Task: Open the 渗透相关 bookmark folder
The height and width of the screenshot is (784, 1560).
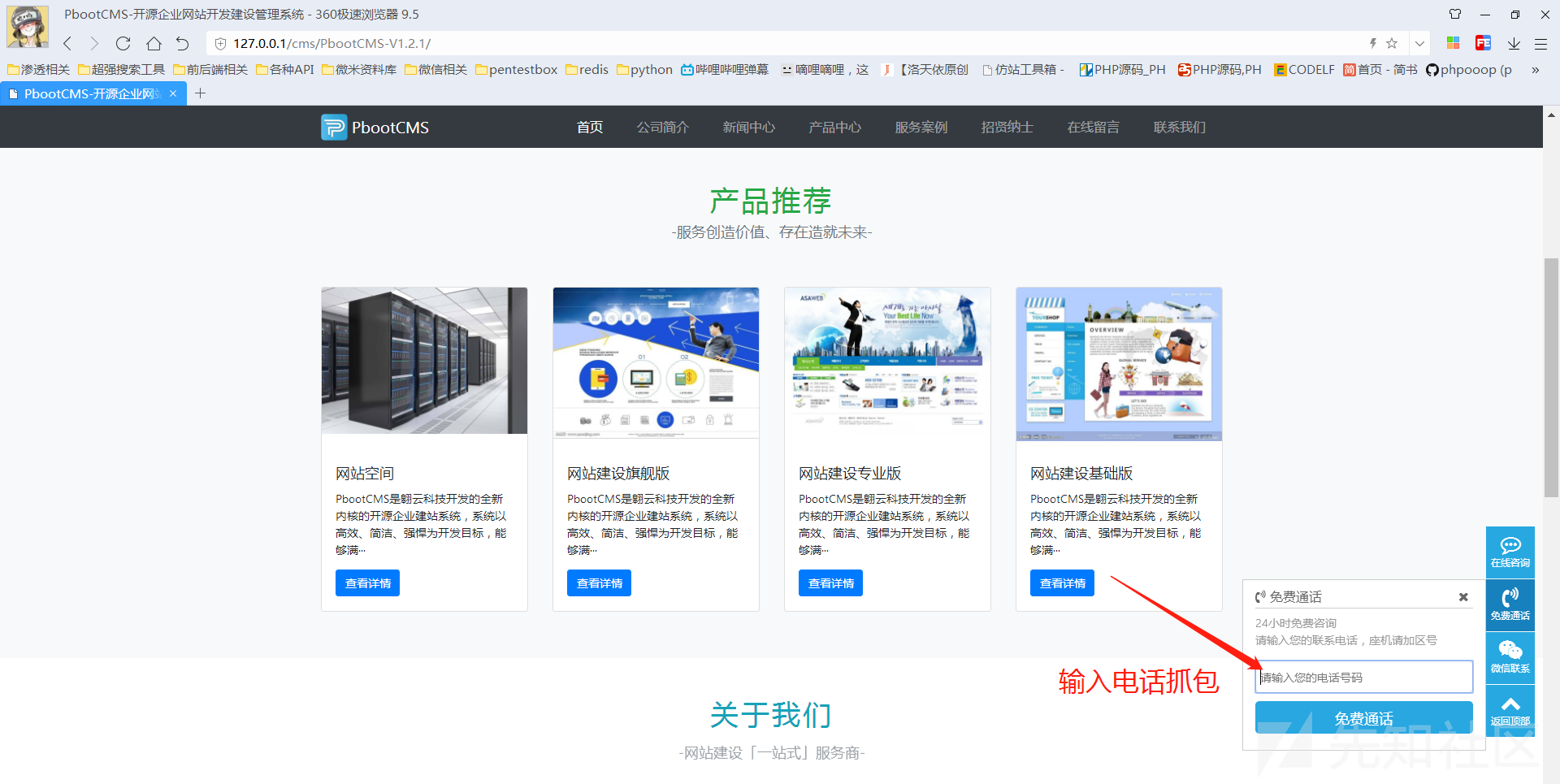Action: pos(38,70)
